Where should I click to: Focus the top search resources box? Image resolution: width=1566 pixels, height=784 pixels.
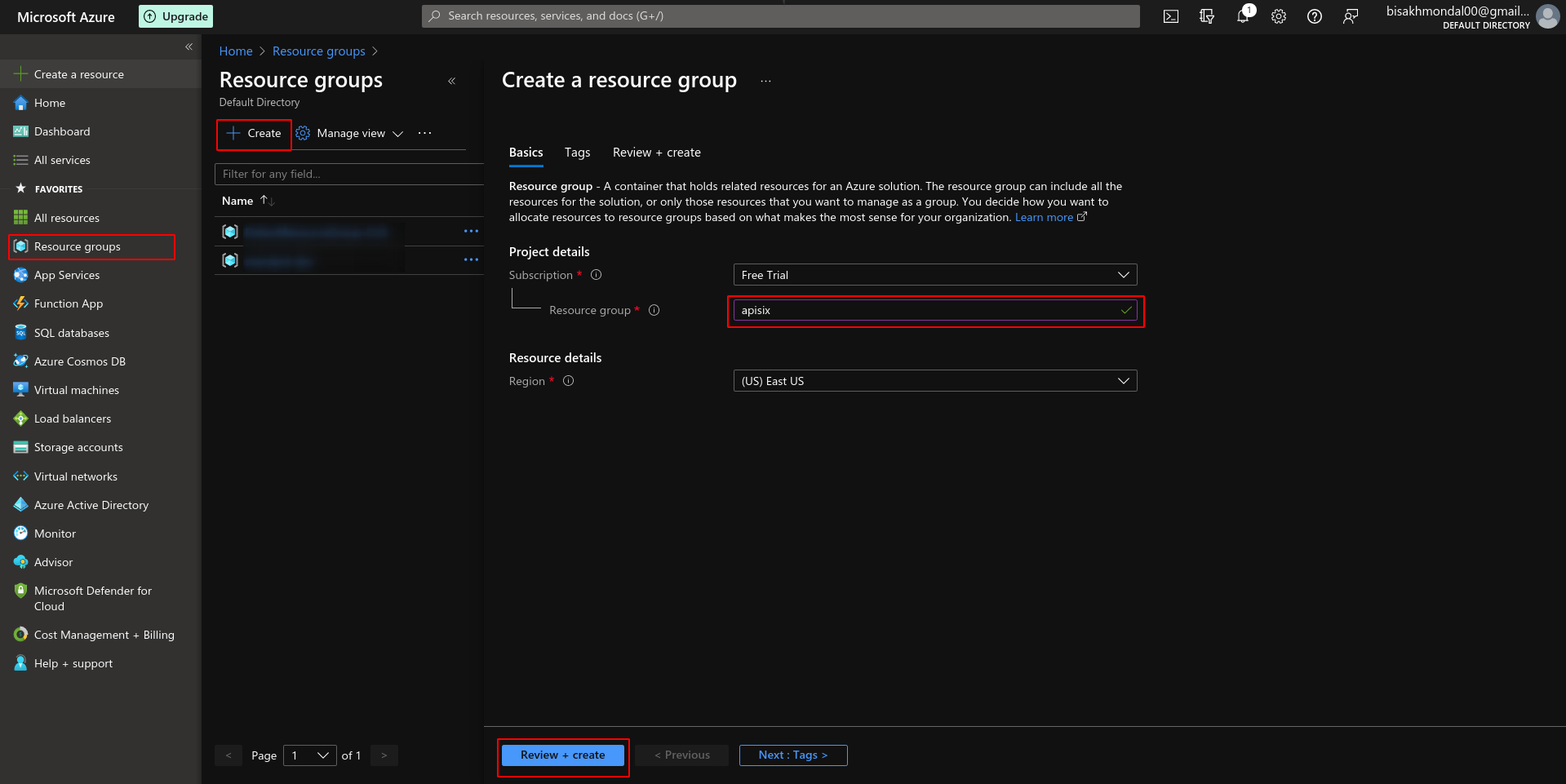pyautogui.click(x=781, y=16)
